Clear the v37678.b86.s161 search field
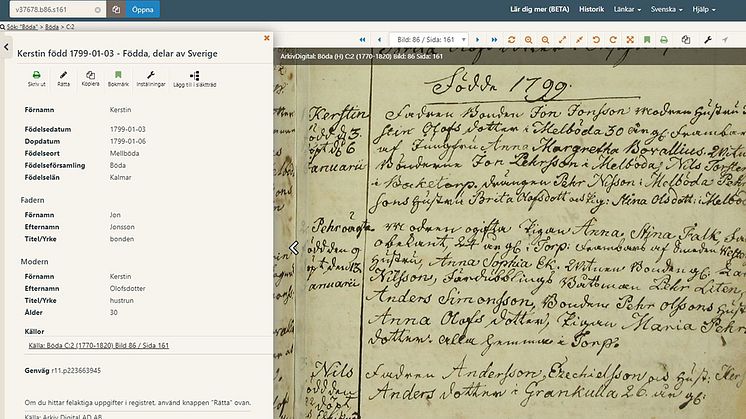 pos(98,10)
